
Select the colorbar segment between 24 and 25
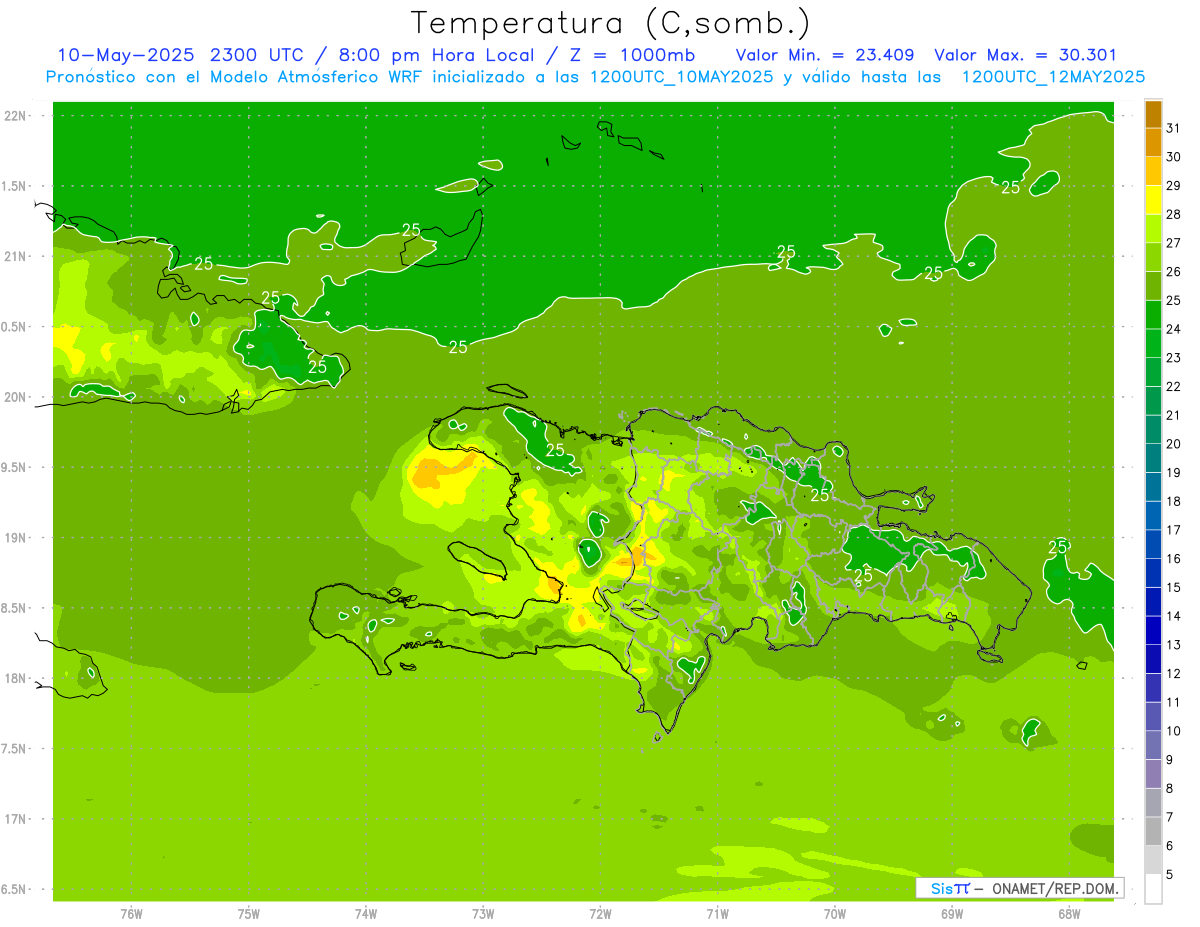coord(1153,315)
